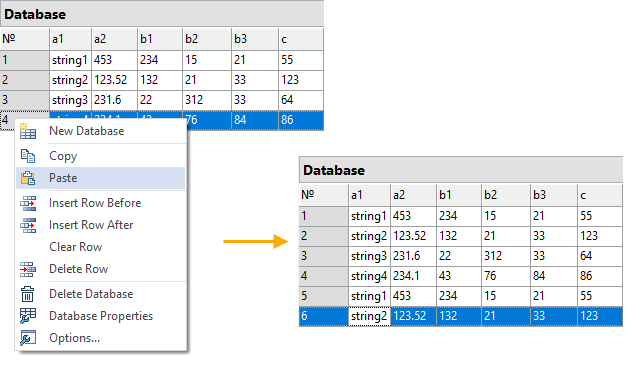Select row number 4 in left table
629x365 pixels.
(x=7, y=120)
